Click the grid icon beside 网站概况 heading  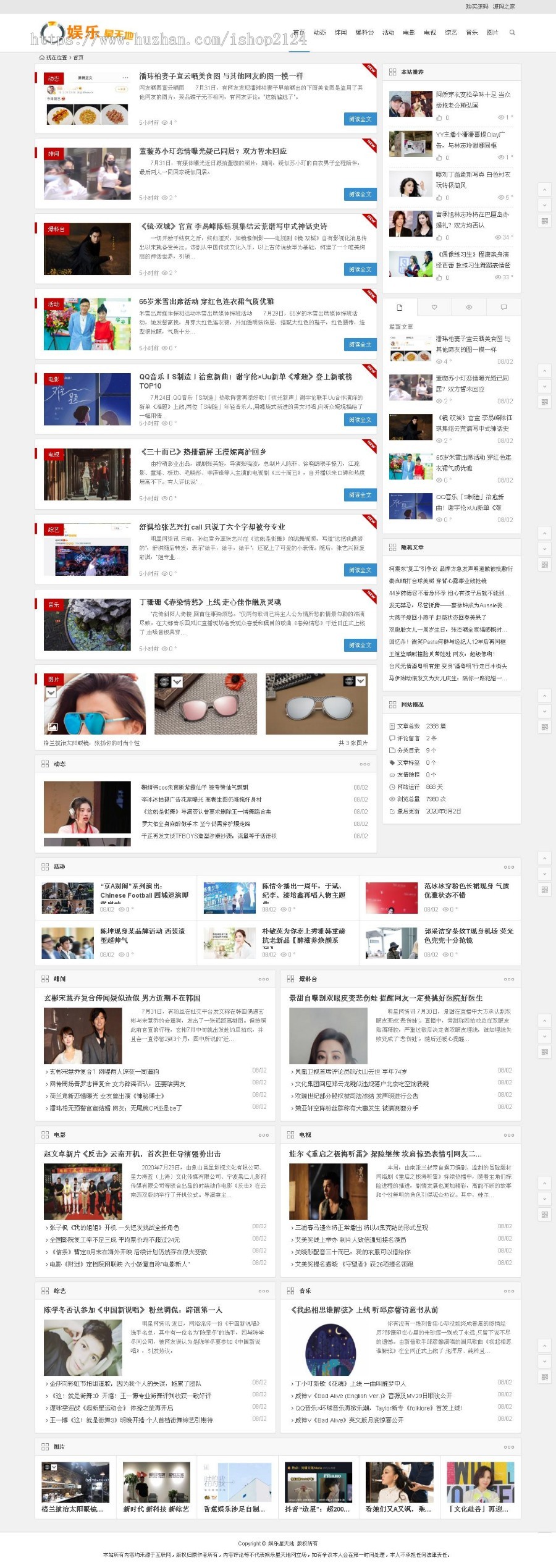[x=392, y=704]
